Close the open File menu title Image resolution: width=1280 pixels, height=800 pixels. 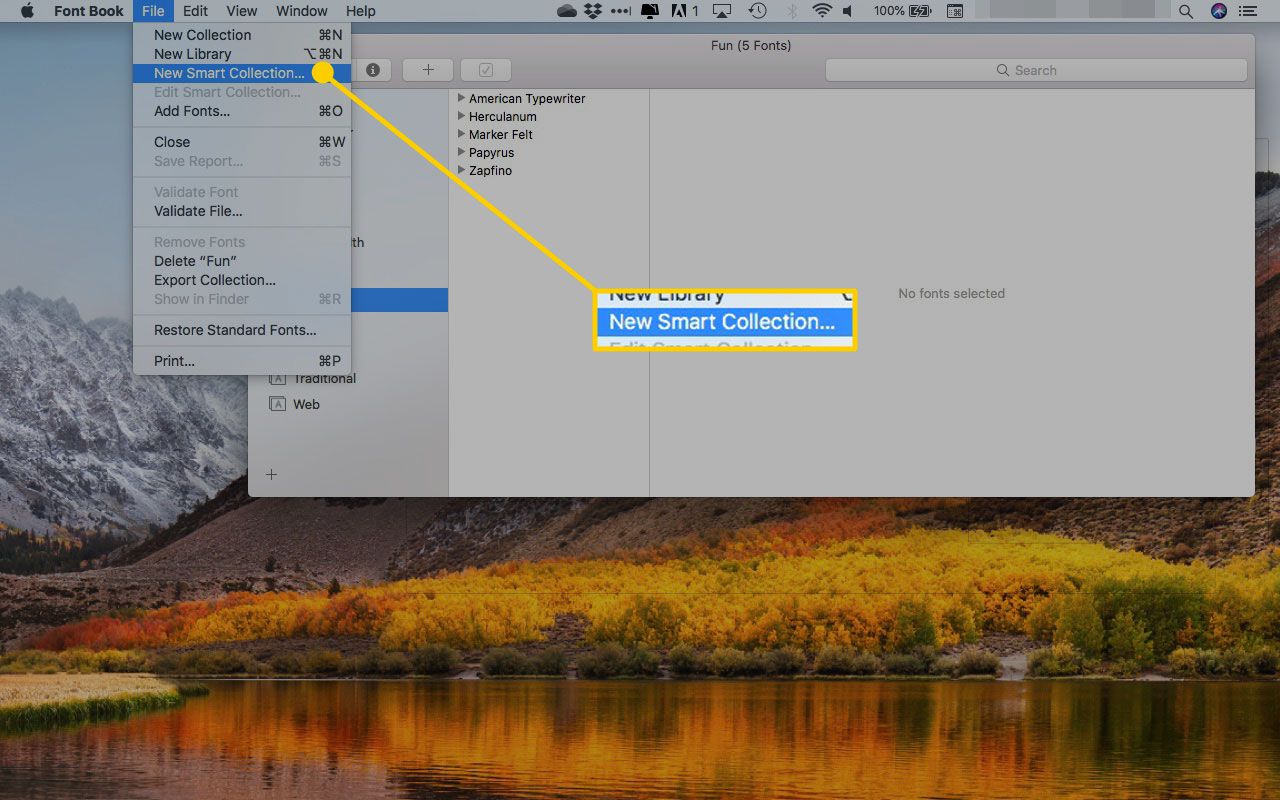point(153,11)
